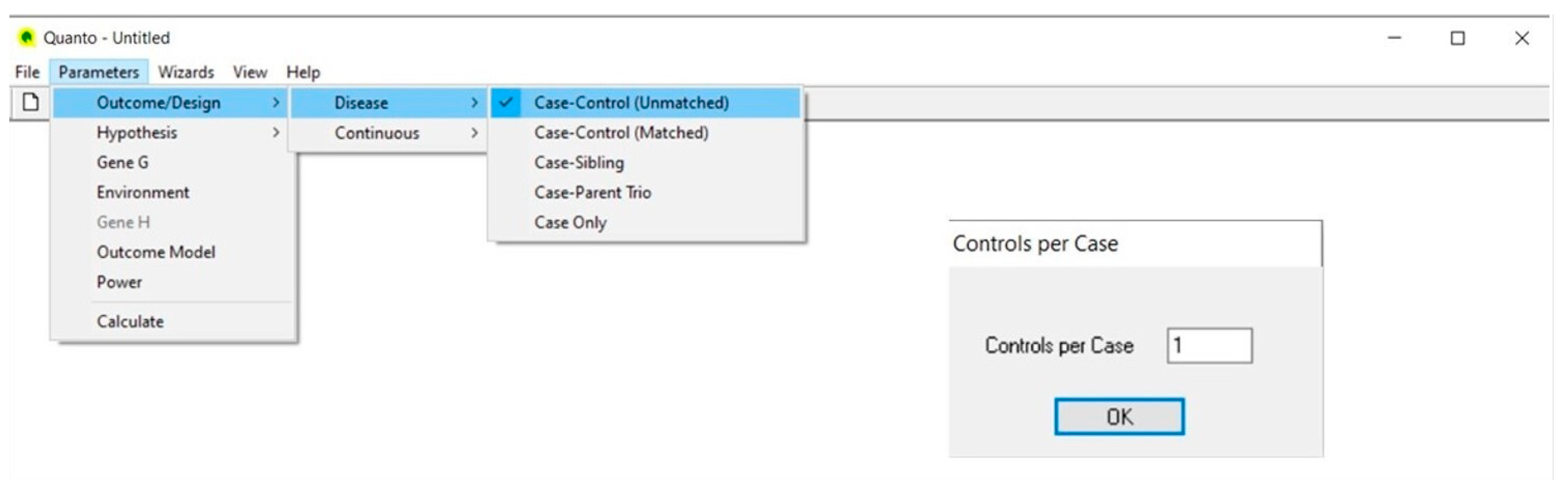
Task: Click the View menu
Action: 250,73
